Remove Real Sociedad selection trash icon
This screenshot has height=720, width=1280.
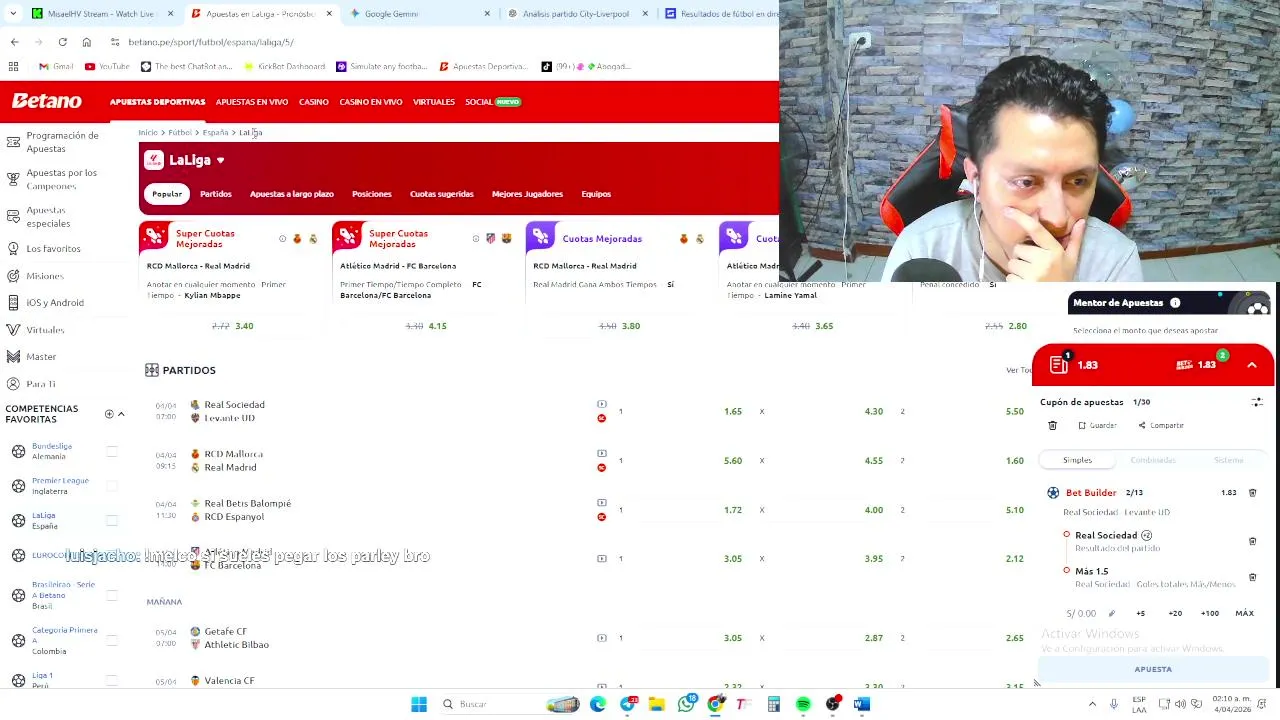(1252, 541)
